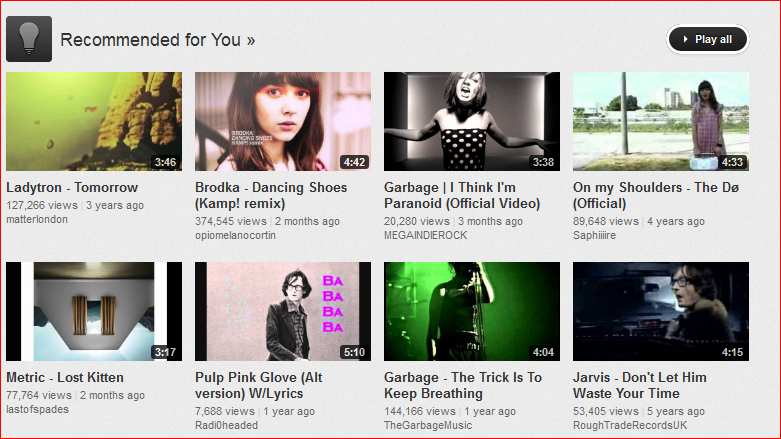Screen dimensions: 781x439
Task: Open the Metric - Lost Kitten thumbnail
Action: tap(94, 311)
